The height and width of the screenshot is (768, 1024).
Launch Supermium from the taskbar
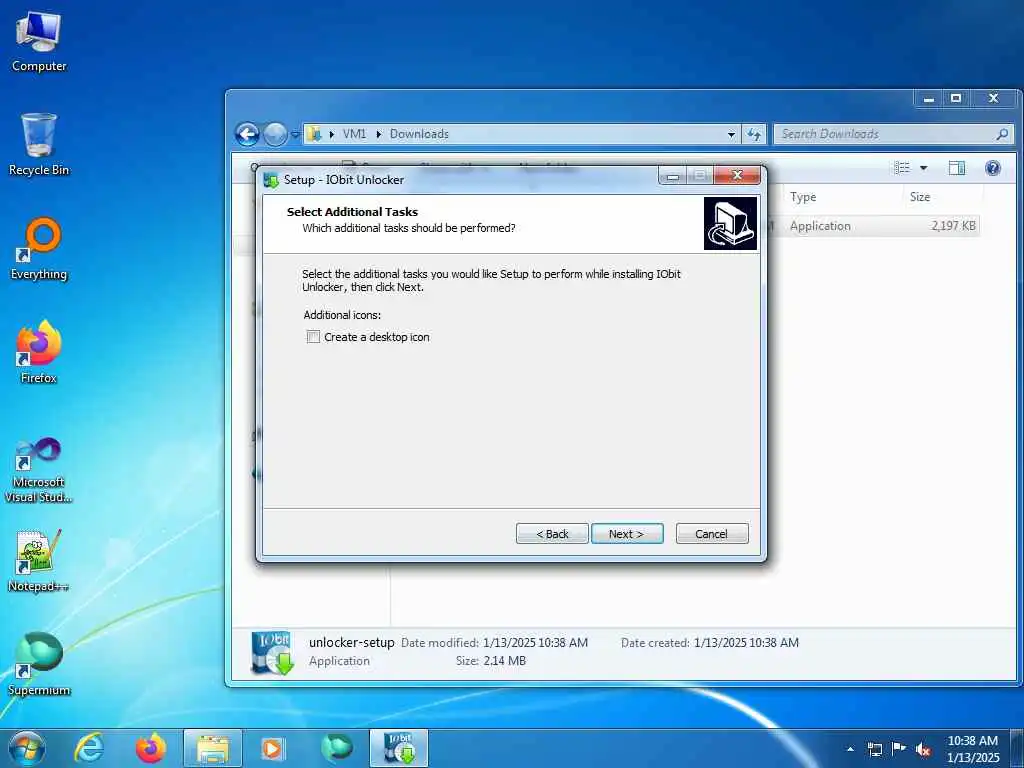point(337,748)
